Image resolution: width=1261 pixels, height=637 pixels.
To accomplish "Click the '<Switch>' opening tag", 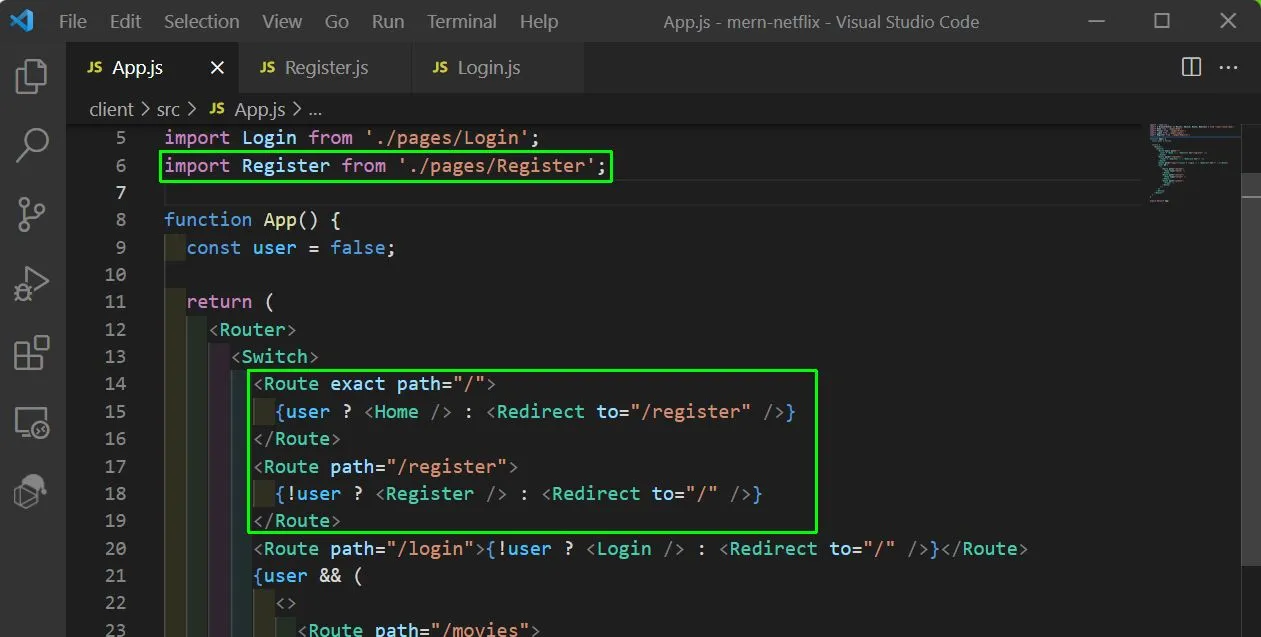I will 275,356.
